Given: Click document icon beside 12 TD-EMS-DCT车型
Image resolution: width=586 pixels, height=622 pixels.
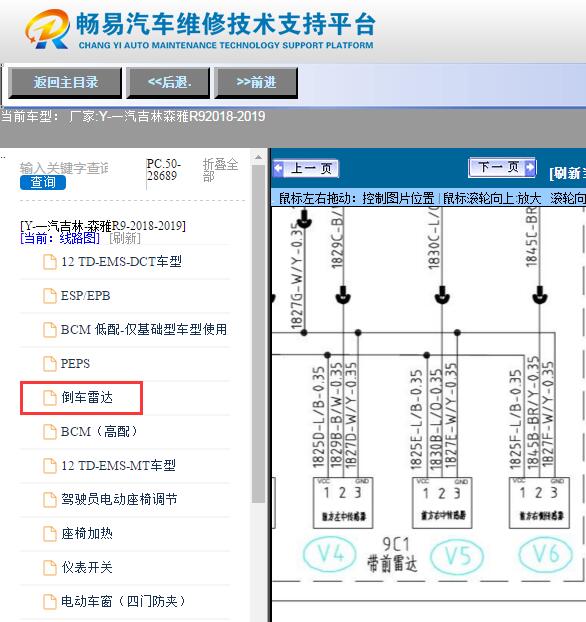Looking at the screenshot, I should click(x=50, y=262).
